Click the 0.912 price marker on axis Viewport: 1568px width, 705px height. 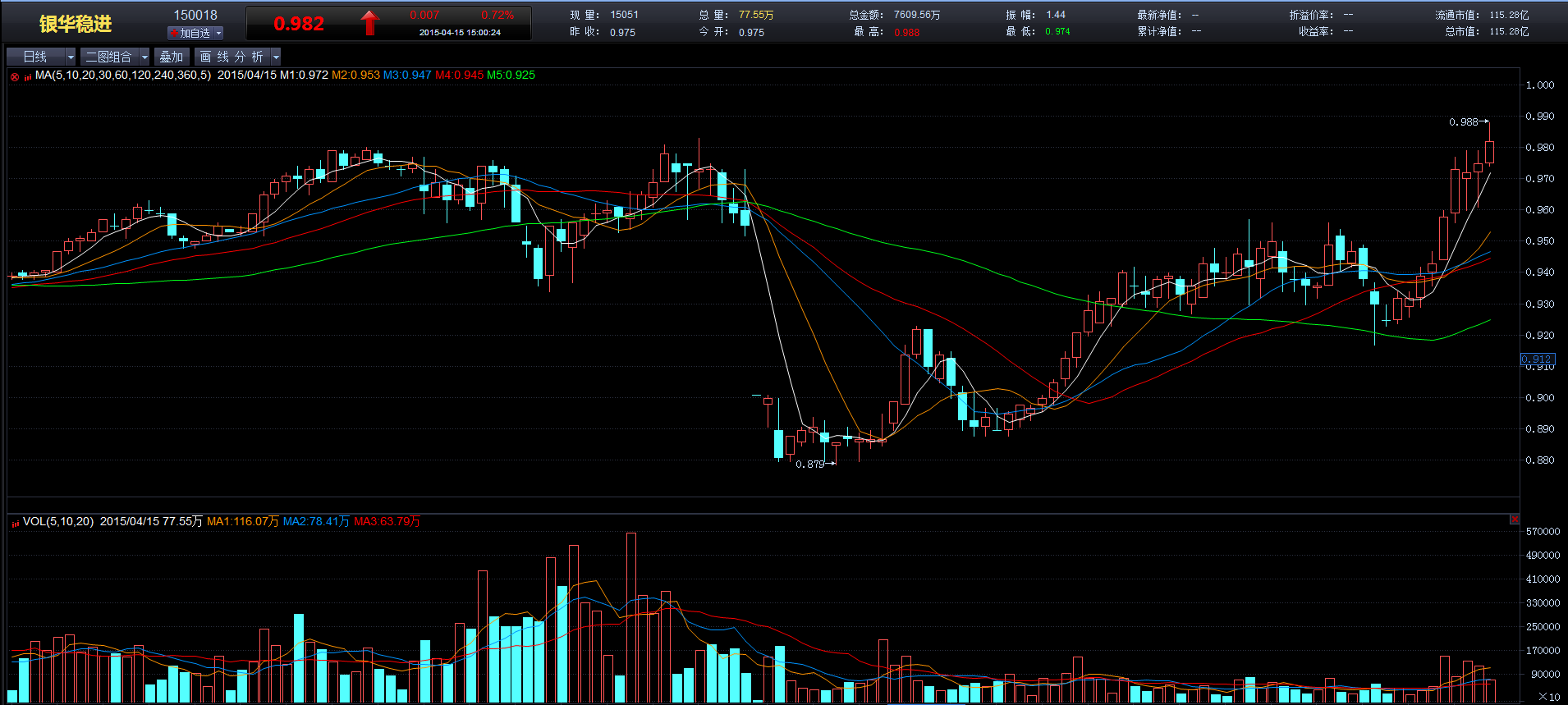(1537, 359)
